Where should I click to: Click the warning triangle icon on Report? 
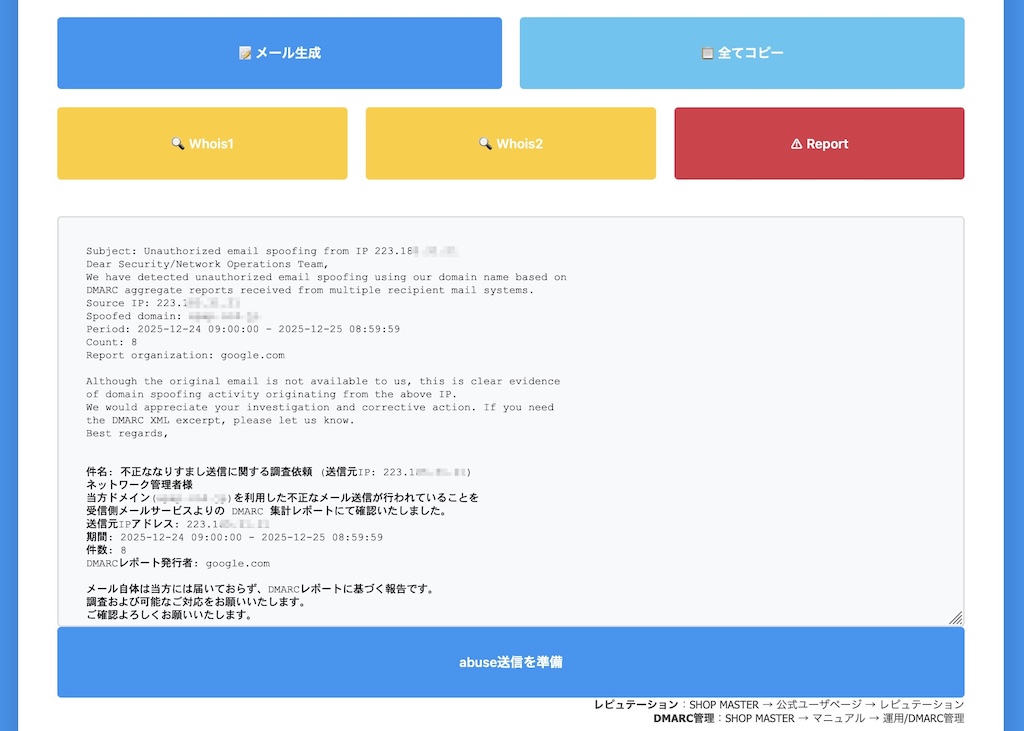[x=796, y=144]
